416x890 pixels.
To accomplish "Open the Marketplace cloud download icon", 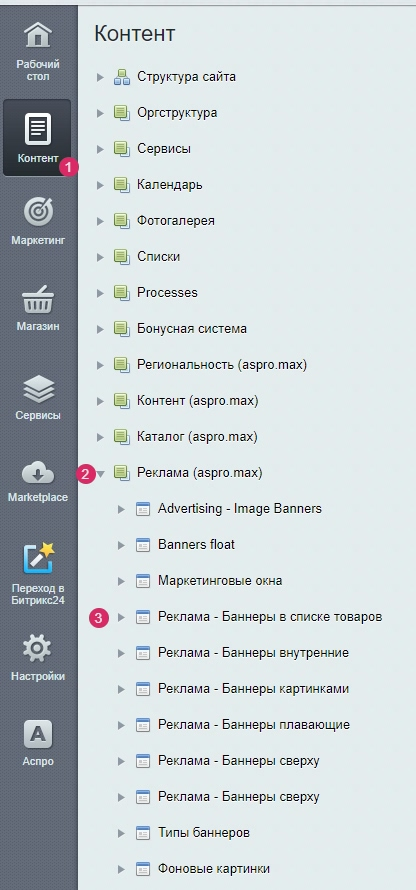I will point(38,473).
